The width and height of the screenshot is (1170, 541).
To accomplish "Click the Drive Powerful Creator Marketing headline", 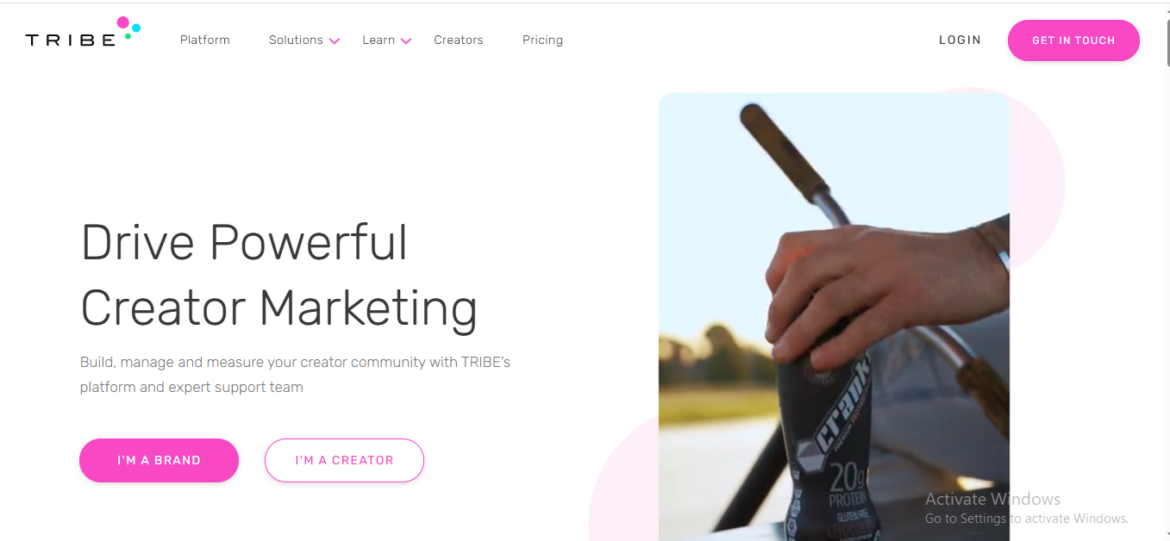I will [x=278, y=275].
